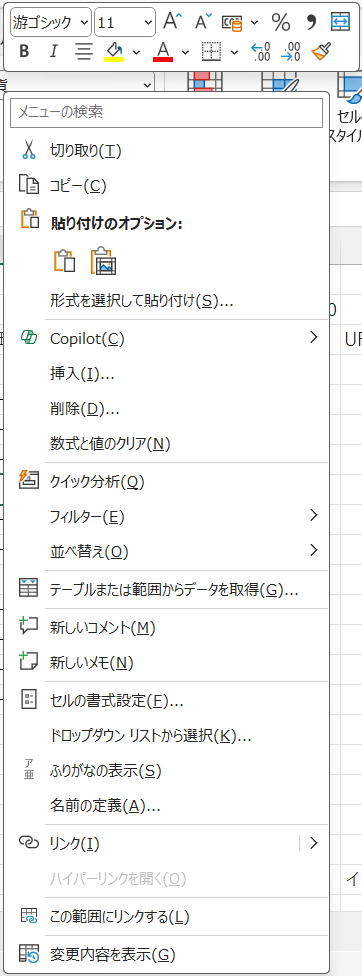Expand 並べ替え submenu arrow

tap(313, 550)
